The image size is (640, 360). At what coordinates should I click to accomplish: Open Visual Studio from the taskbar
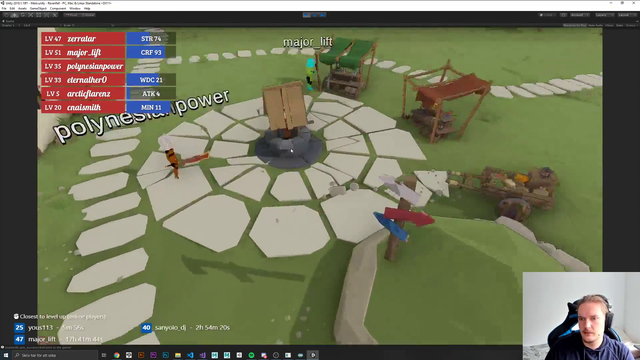click(202, 355)
